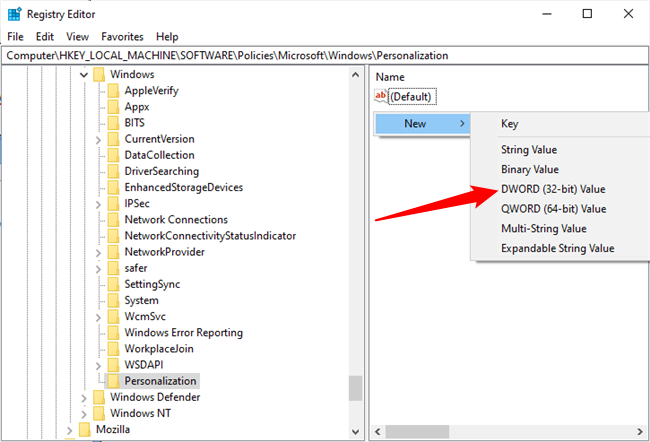Click the Network Connections folder icon
This screenshot has height=442, width=650.
[x=113, y=220]
